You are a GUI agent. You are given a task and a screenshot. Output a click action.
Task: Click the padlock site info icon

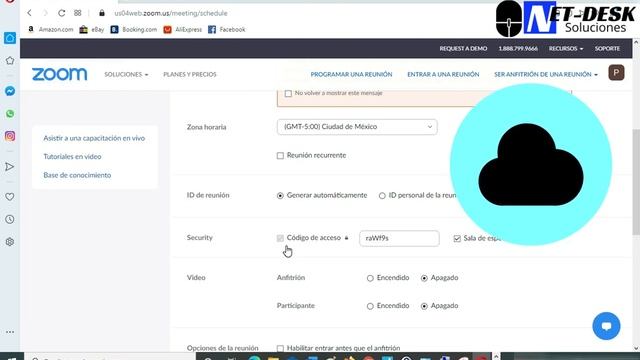tap(102, 13)
